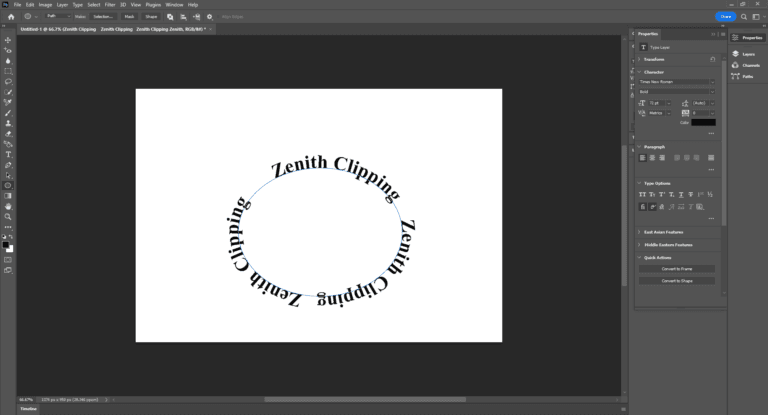Click the Mask button
Image resolution: width=768 pixels, height=415 pixels.
(129, 17)
